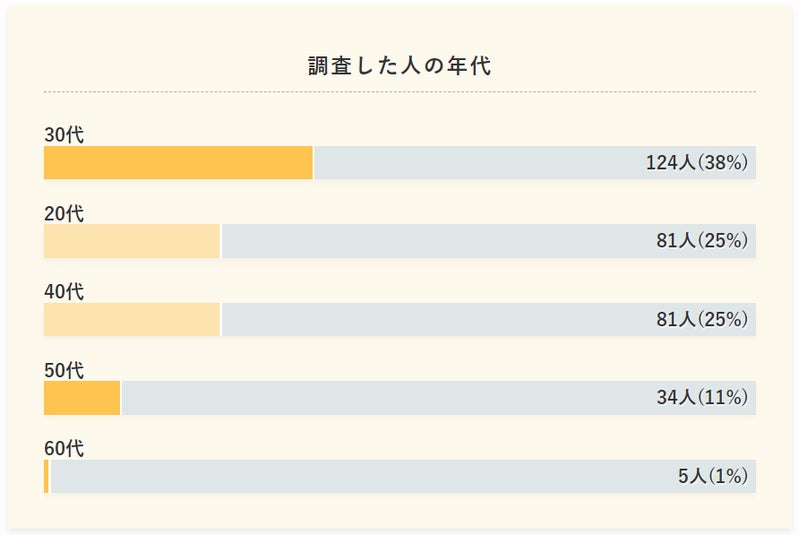Click the gray unfilled portion of 60代 bar

[x=350, y=476]
